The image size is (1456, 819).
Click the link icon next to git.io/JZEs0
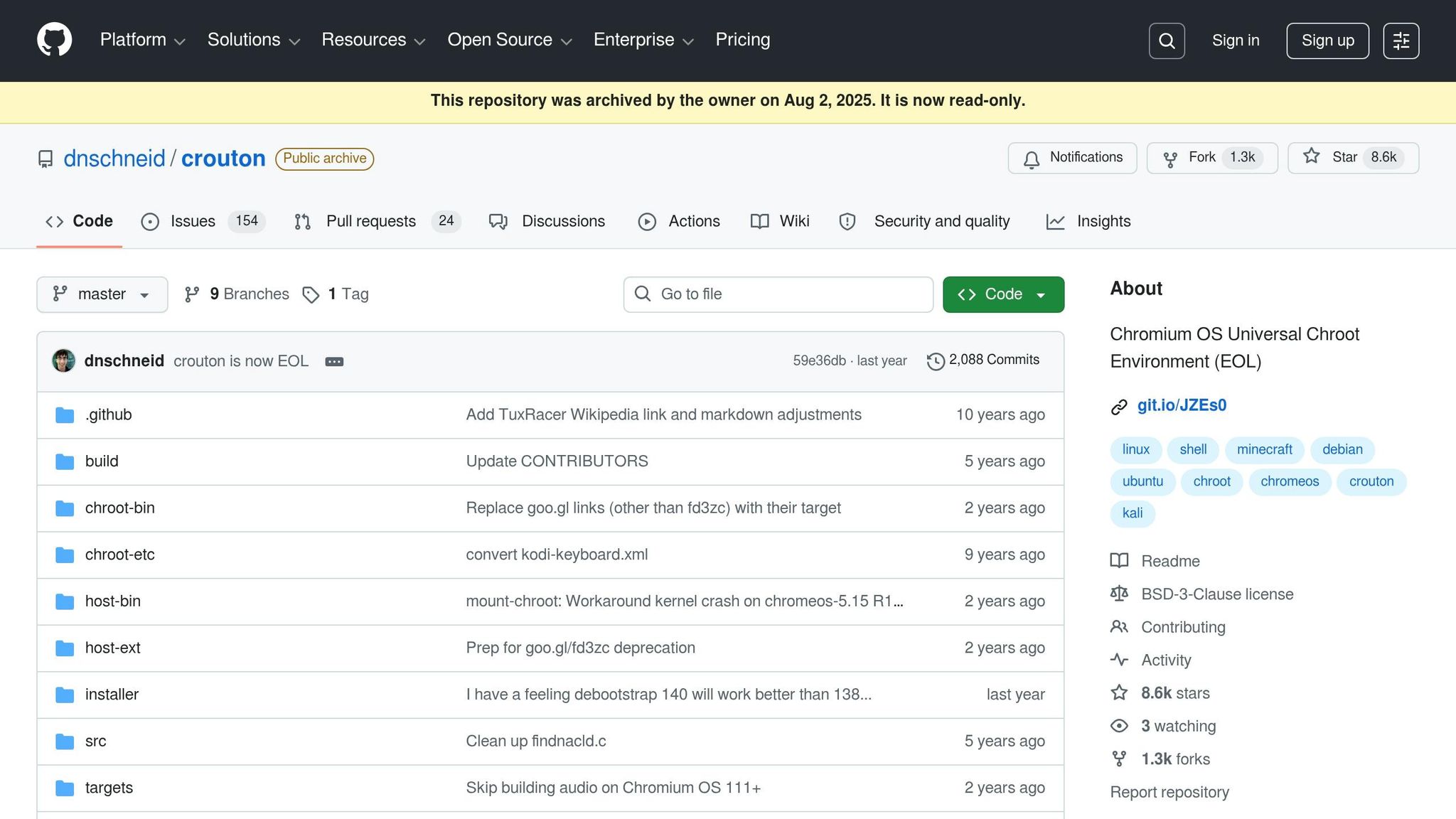click(1119, 407)
